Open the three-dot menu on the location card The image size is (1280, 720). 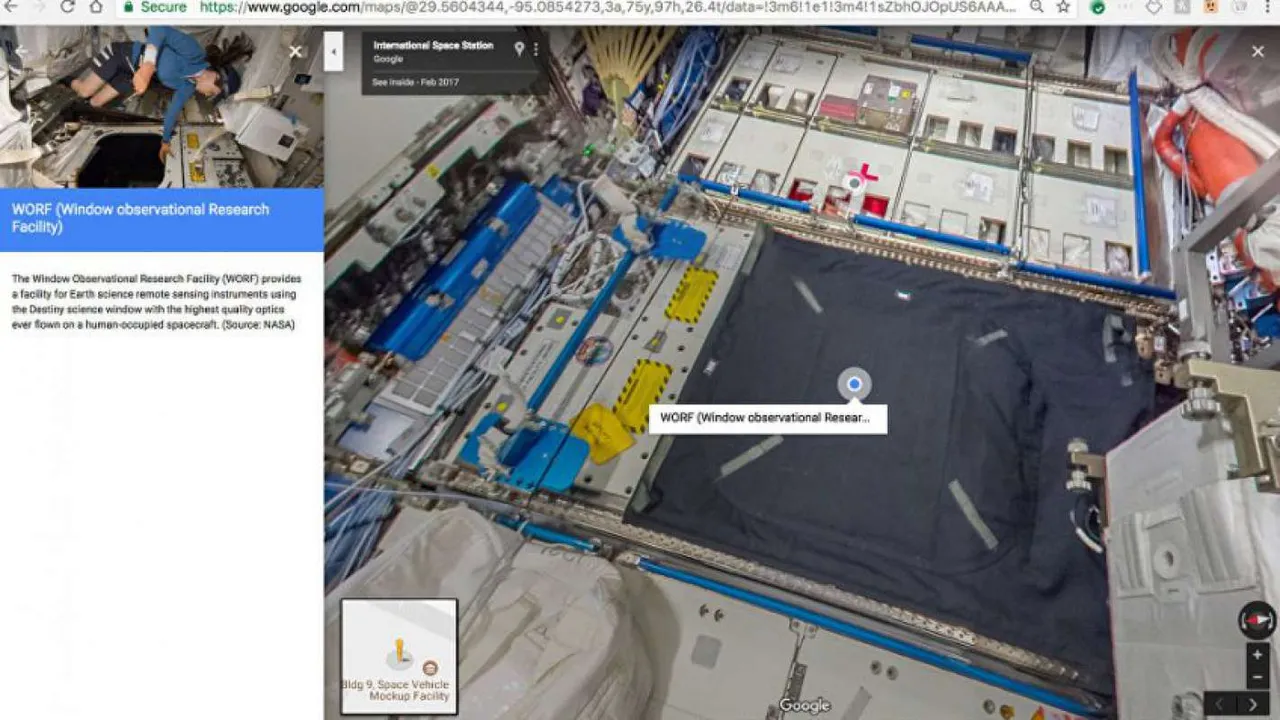536,49
